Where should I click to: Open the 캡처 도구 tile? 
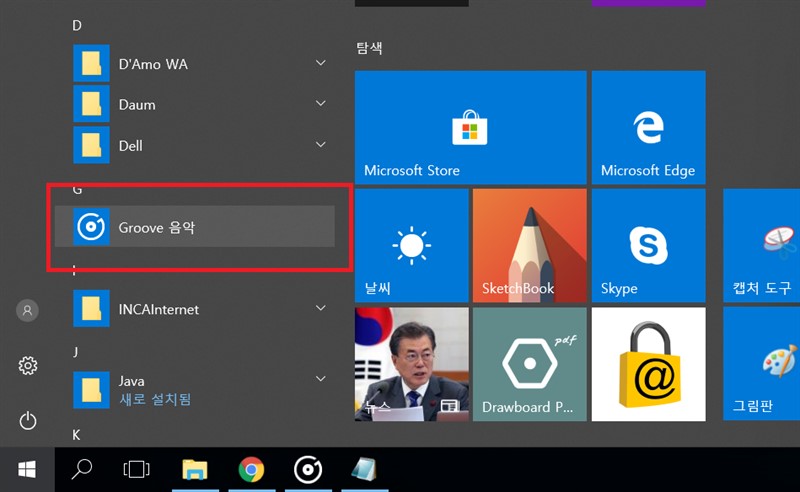(x=761, y=245)
